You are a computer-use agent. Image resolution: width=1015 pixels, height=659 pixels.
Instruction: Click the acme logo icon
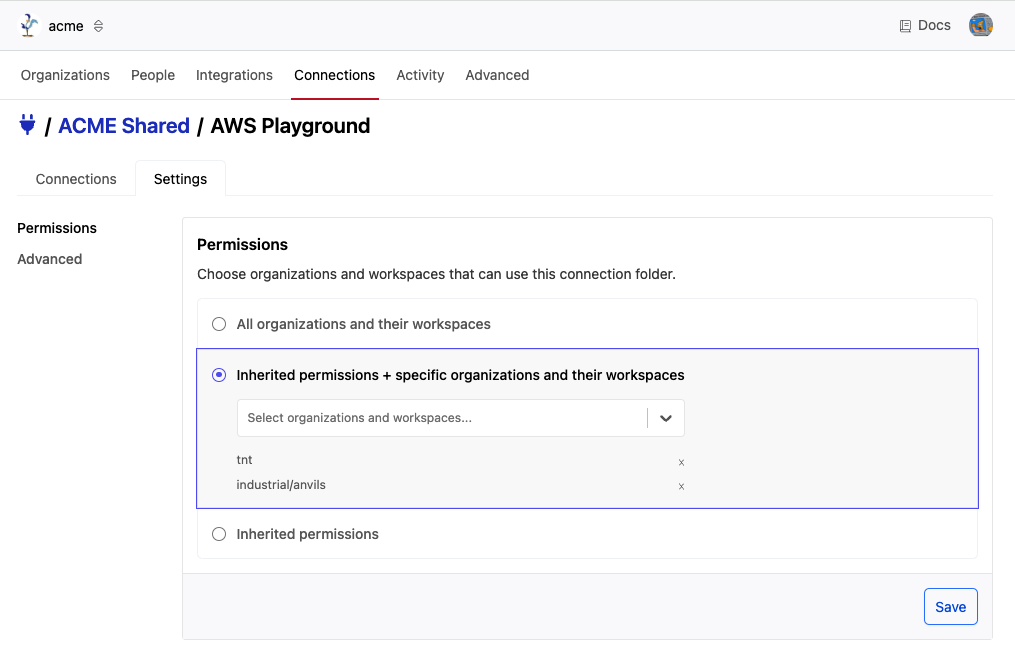[30, 26]
